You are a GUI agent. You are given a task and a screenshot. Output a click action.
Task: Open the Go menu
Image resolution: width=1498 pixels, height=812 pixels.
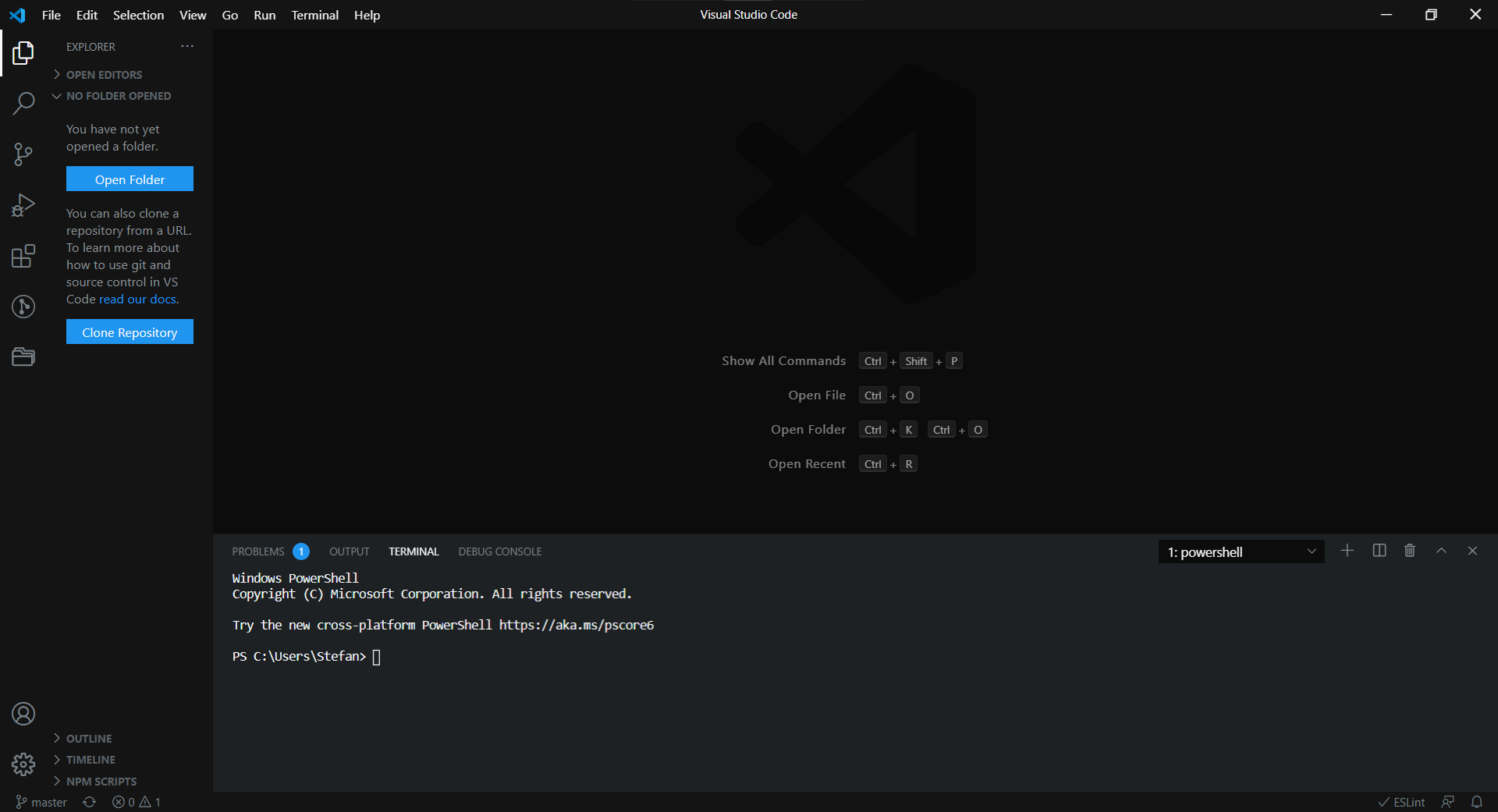[230, 15]
